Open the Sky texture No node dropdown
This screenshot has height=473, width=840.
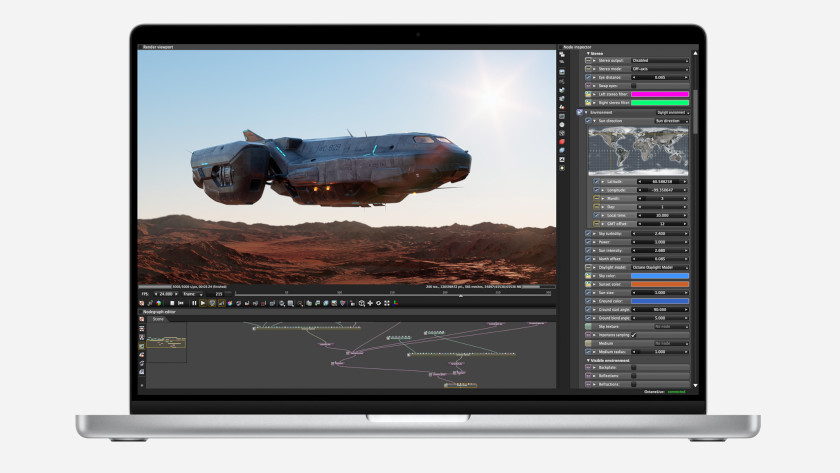[671, 326]
